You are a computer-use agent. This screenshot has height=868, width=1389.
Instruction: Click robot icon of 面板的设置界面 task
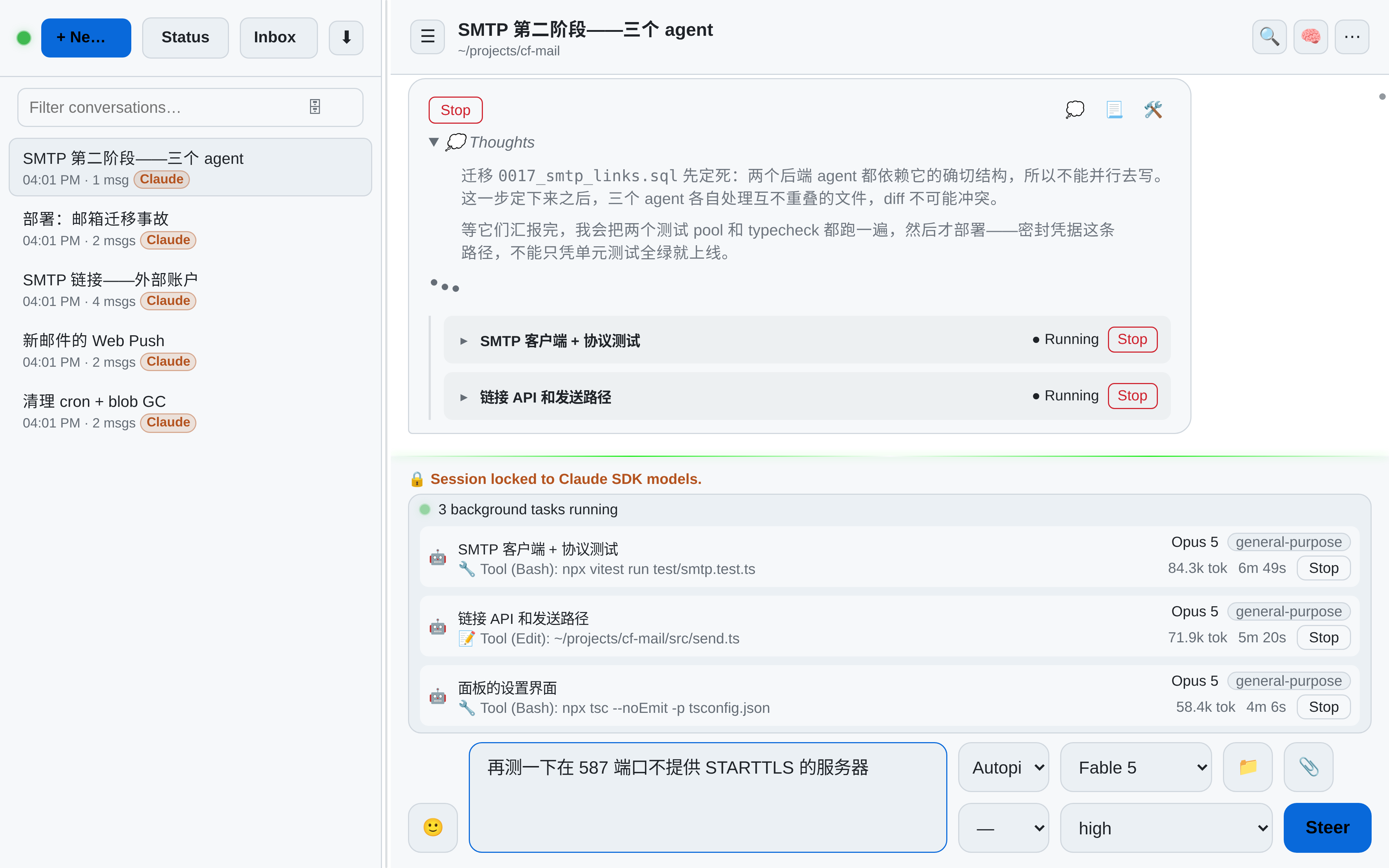click(438, 696)
